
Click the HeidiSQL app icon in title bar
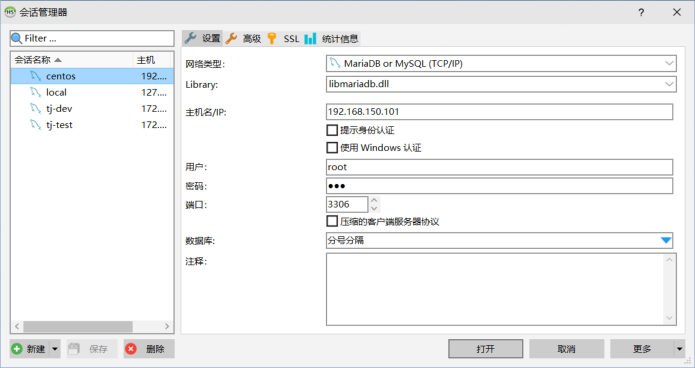(10, 12)
